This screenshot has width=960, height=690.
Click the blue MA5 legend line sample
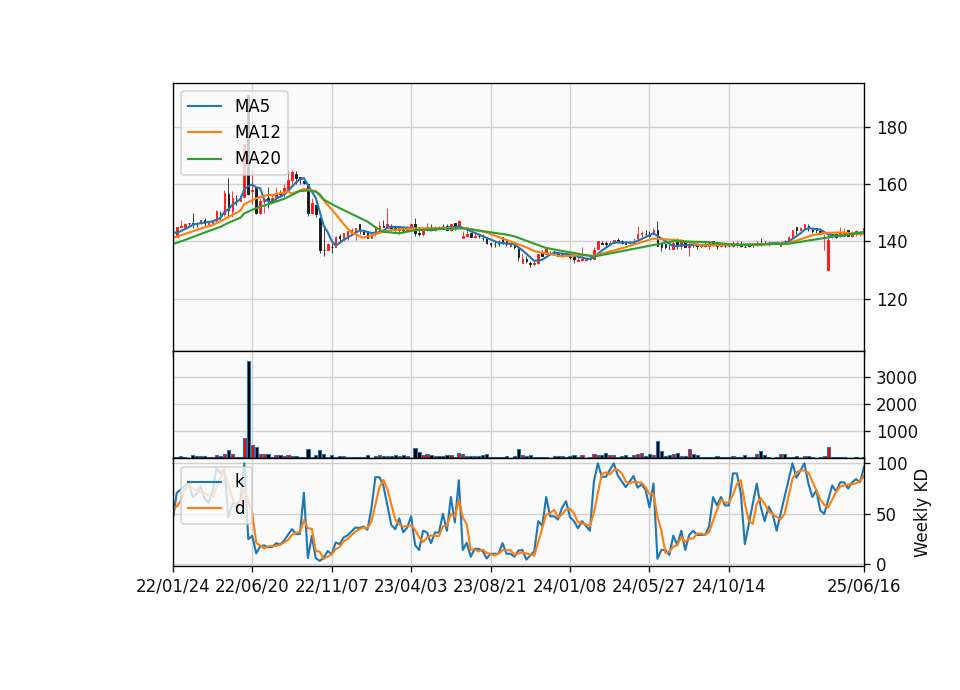point(204,106)
